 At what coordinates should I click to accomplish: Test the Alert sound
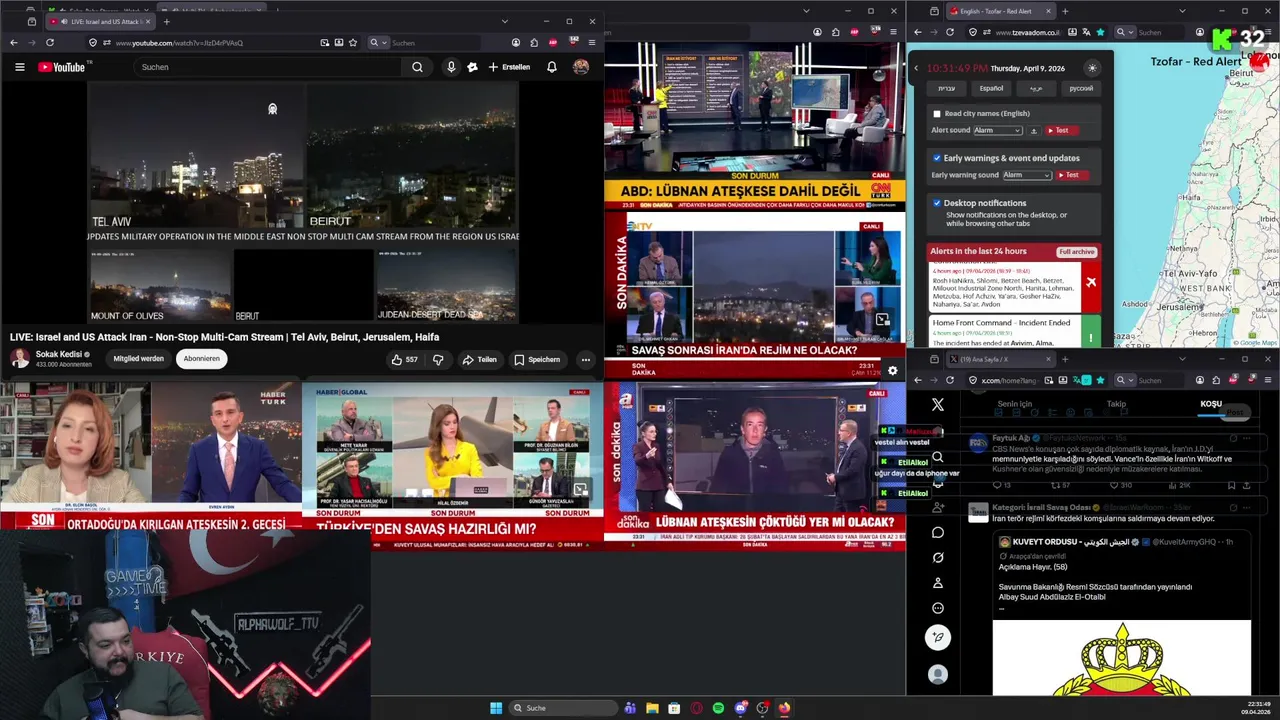[1062, 130]
